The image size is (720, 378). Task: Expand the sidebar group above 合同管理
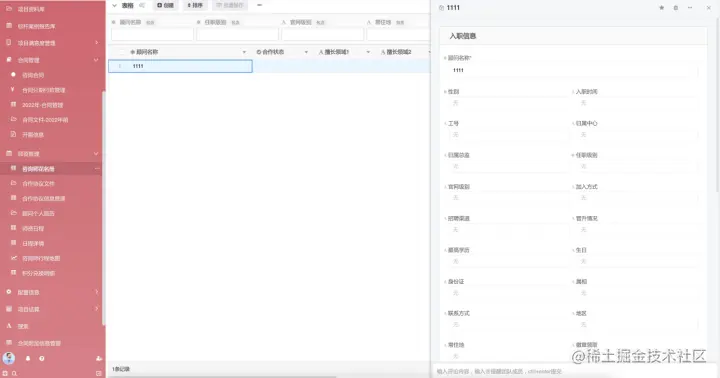(96, 43)
